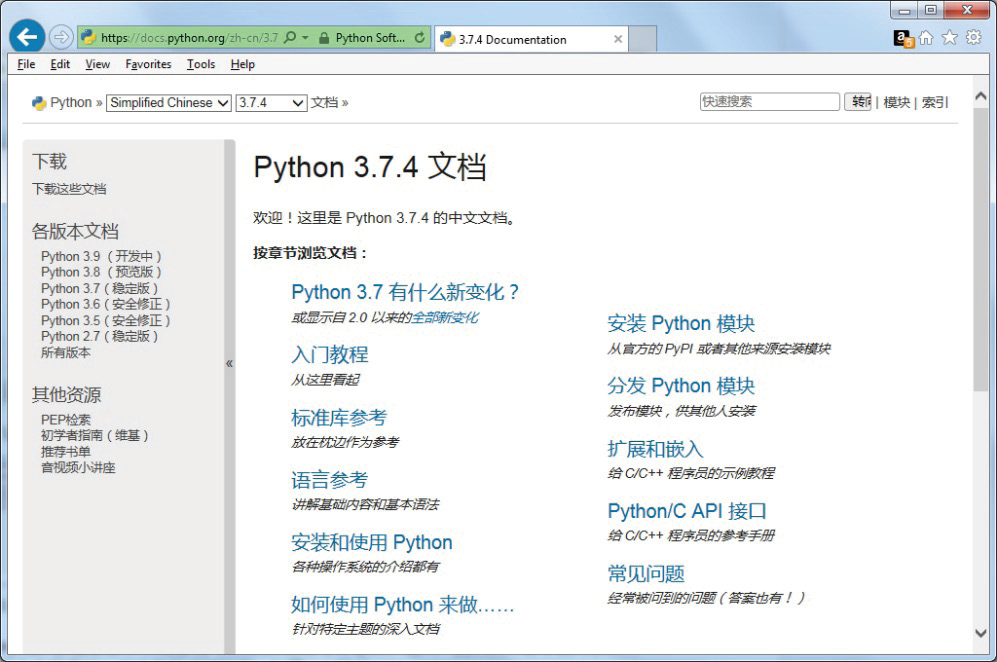Open Favorites star icon
The height and width of the screenshot is (662, 997).
[x=949, y=38]
